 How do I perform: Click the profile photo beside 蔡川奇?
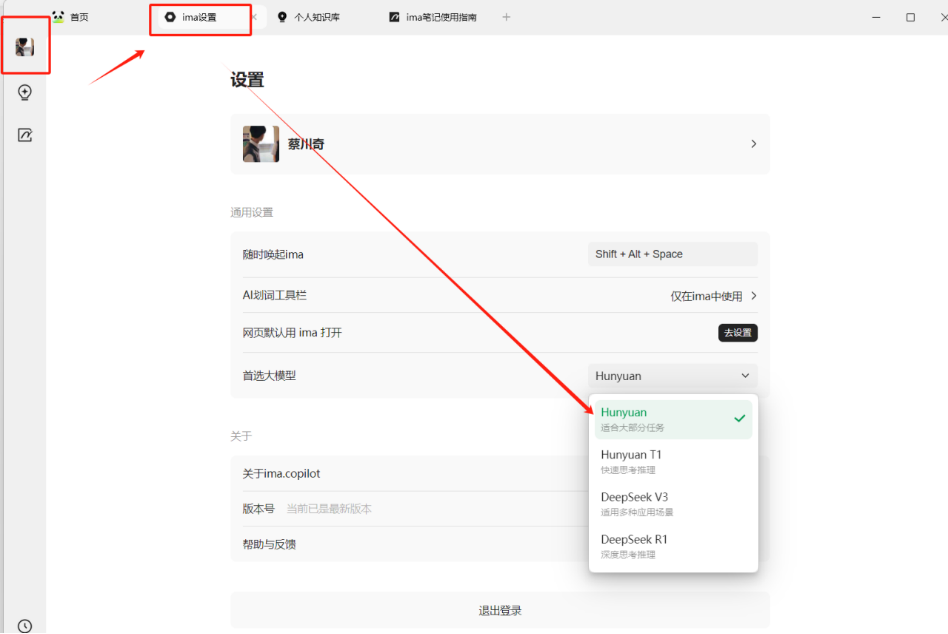(261, 144)
